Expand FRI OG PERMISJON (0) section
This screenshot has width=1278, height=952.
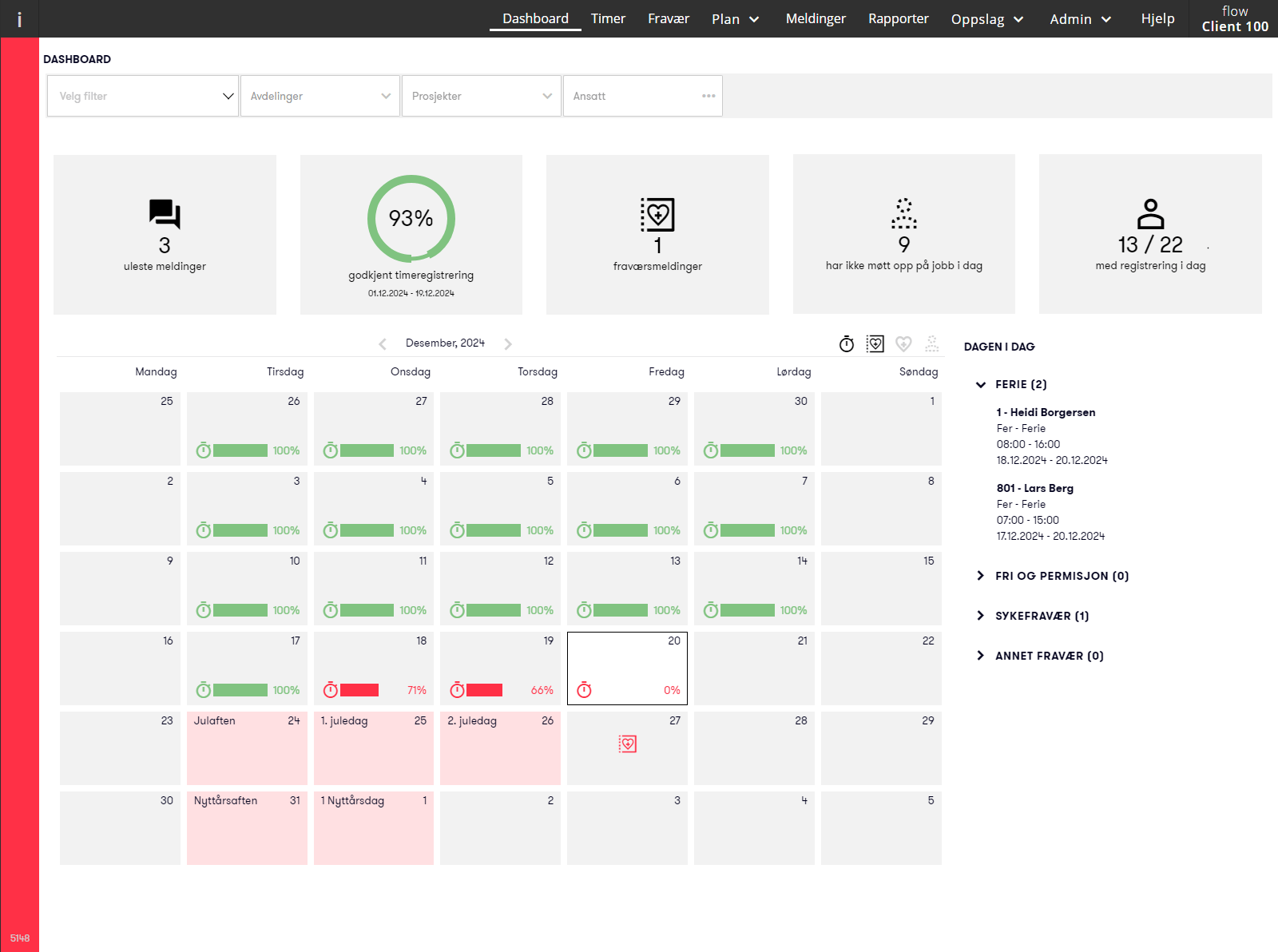[x=1053, y=576]
